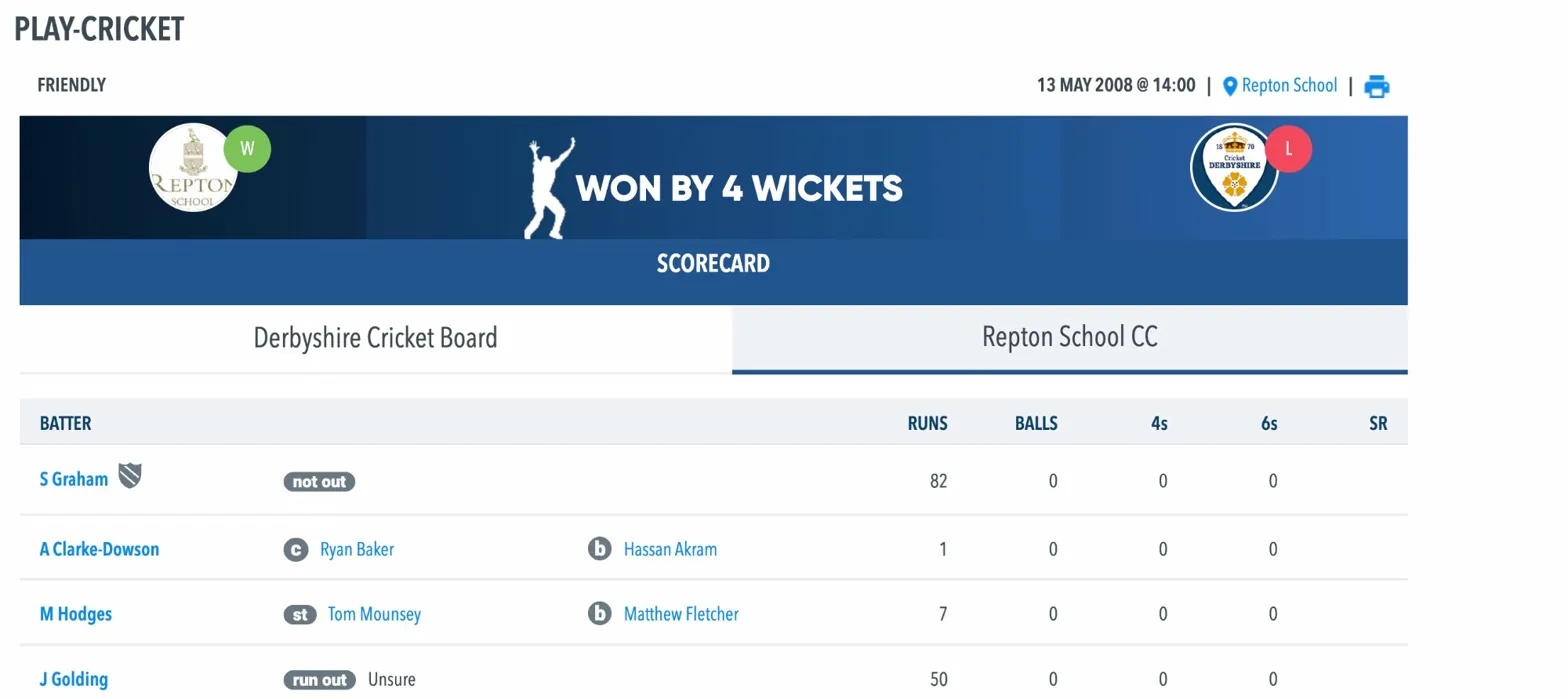This screenshot has width=1568, height=699.
Task: Select the Repton School club badge
Action: pyautogui.click(x=192, y=166)
